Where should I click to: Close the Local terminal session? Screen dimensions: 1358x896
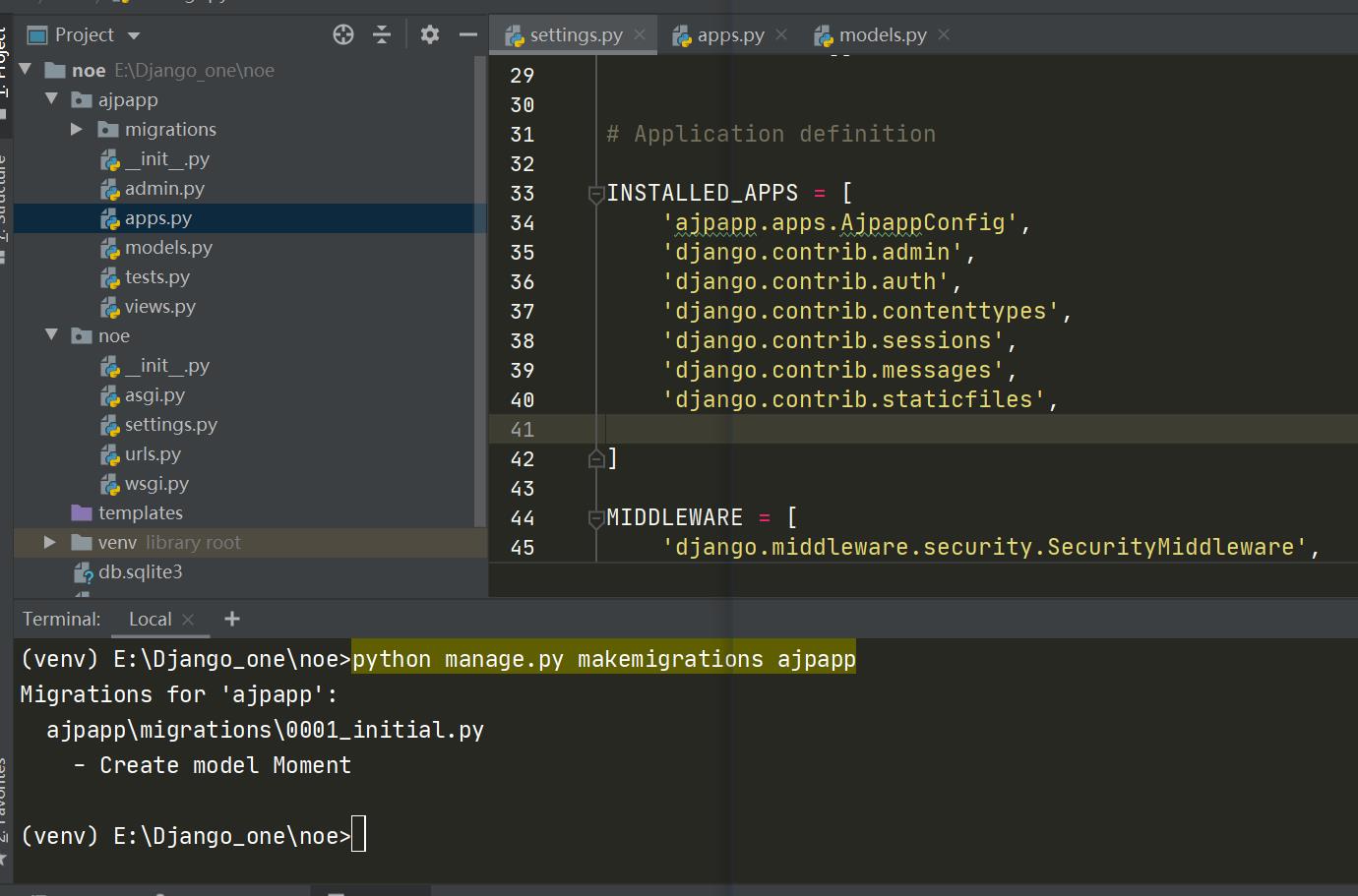point(188,619)
